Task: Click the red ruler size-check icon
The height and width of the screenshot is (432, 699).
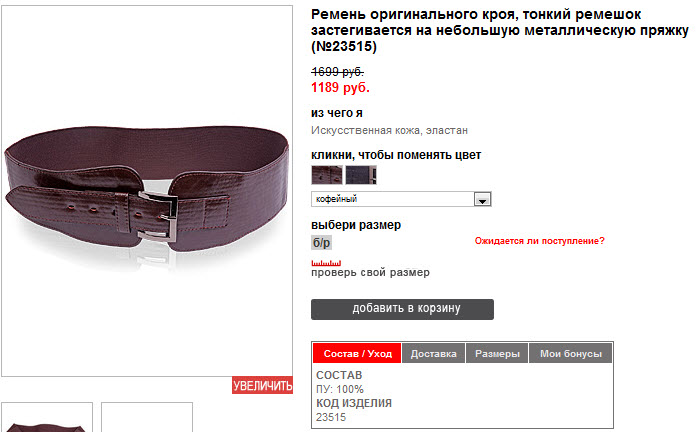Action: click(326, 263)
